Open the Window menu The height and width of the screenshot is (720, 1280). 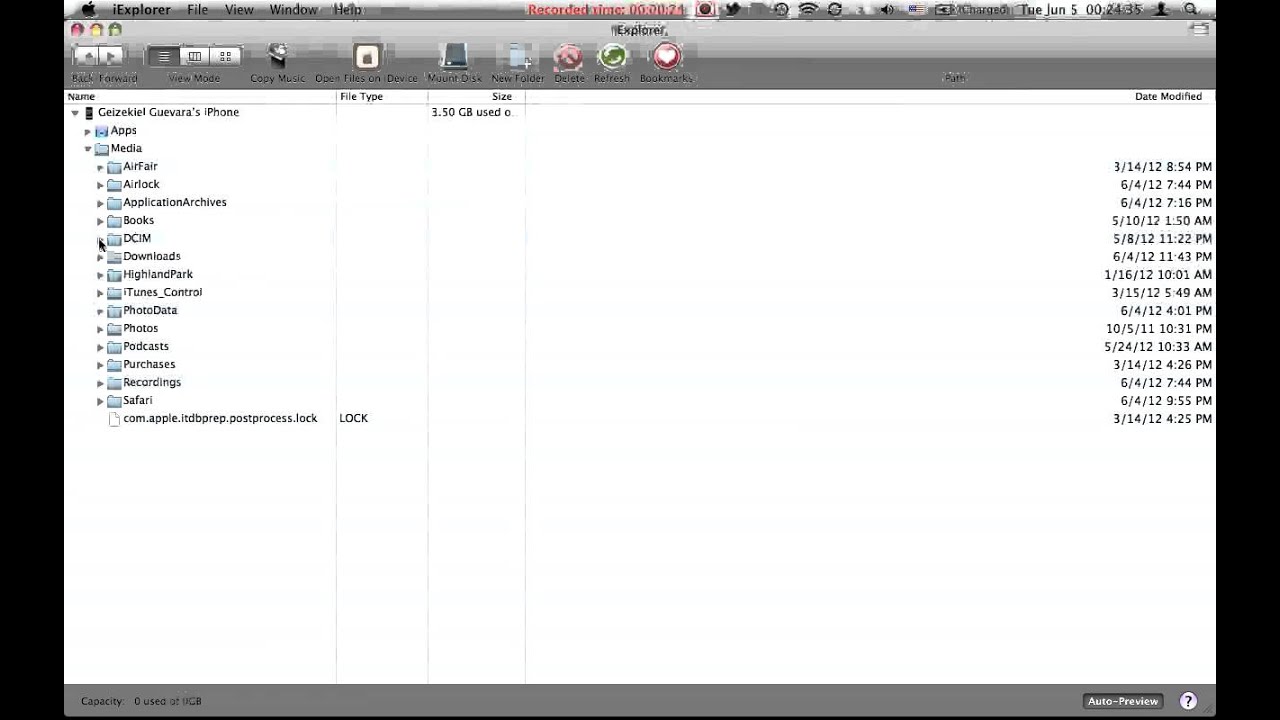(x=293, y=9)
